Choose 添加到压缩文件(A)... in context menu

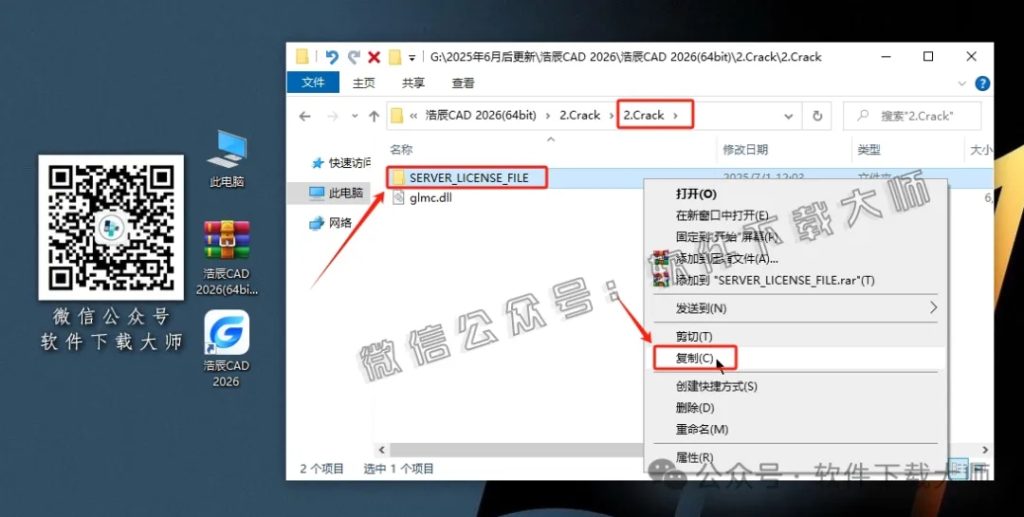(x=795, y=258)
